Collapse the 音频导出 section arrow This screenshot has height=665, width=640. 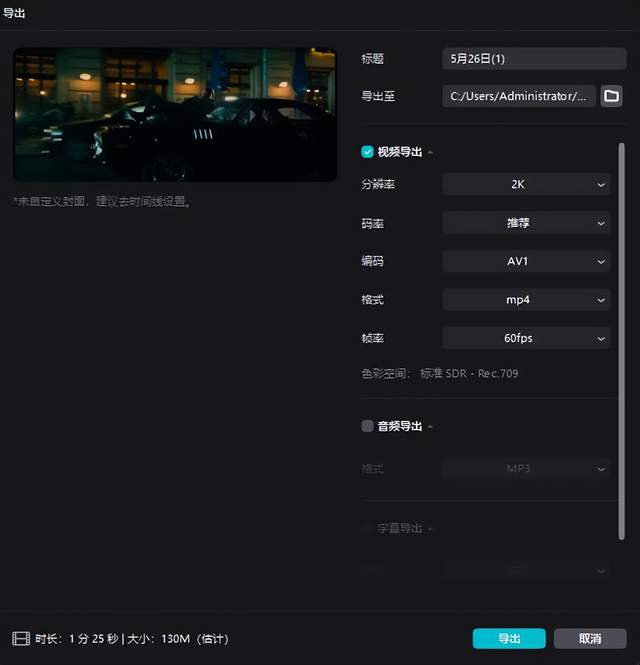pyautogui.click(x=431, y=427)
